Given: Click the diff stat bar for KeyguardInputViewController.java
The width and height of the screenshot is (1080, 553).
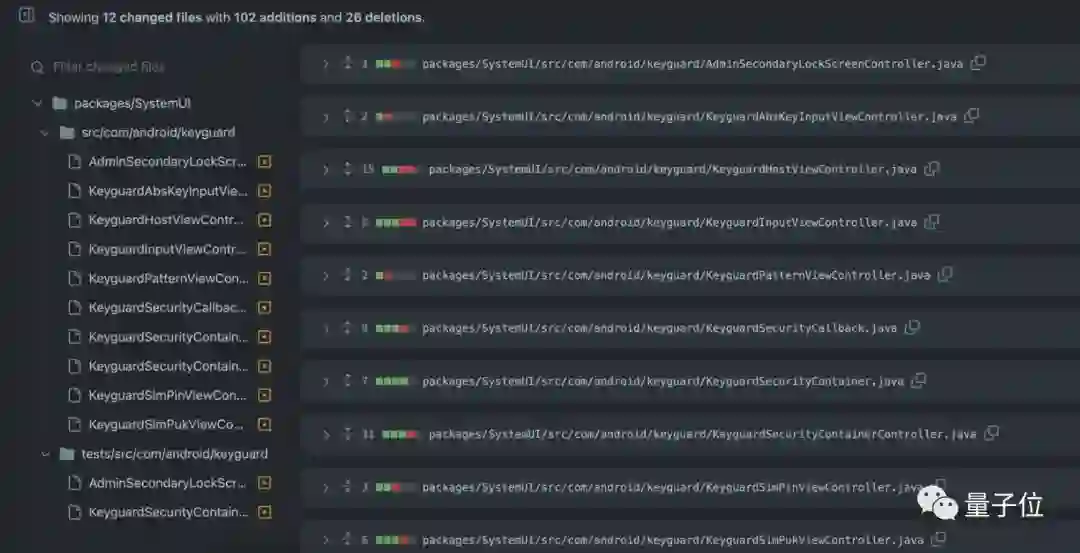Looking at the screenshot, I should (396, 222).
